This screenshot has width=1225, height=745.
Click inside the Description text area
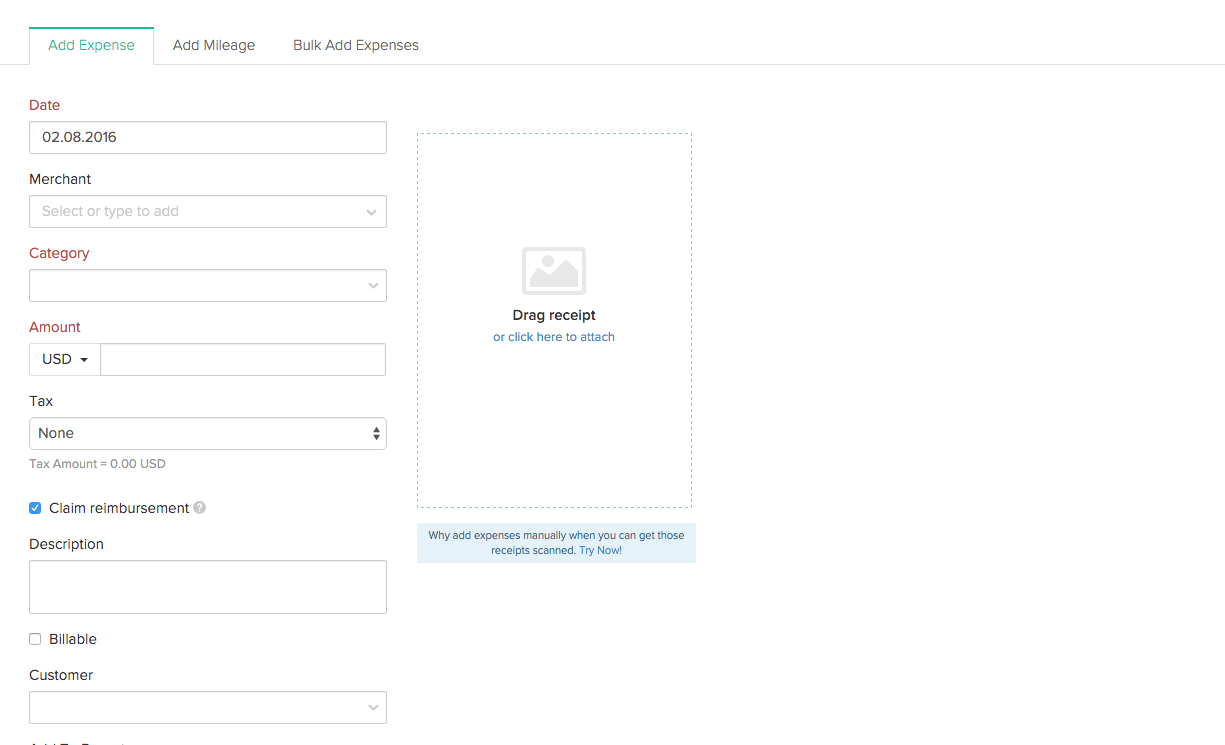point(207,586)
